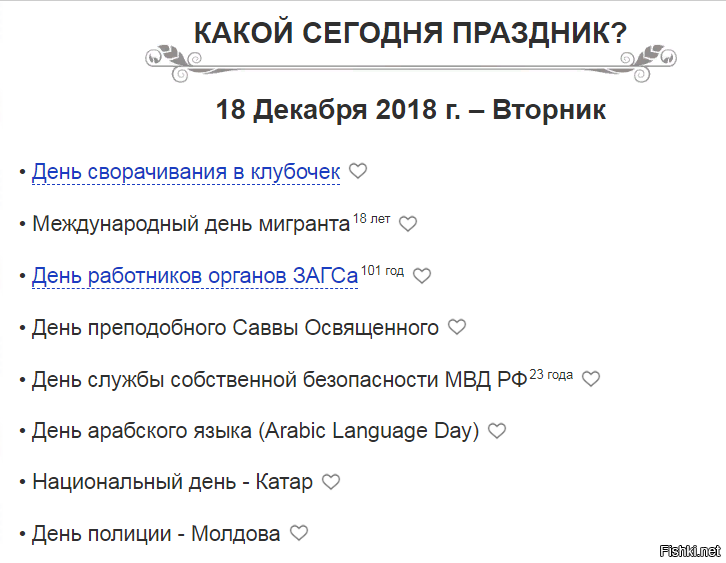Click the Fishki.net watermark logo
The image size is (726, 563).
690,550
